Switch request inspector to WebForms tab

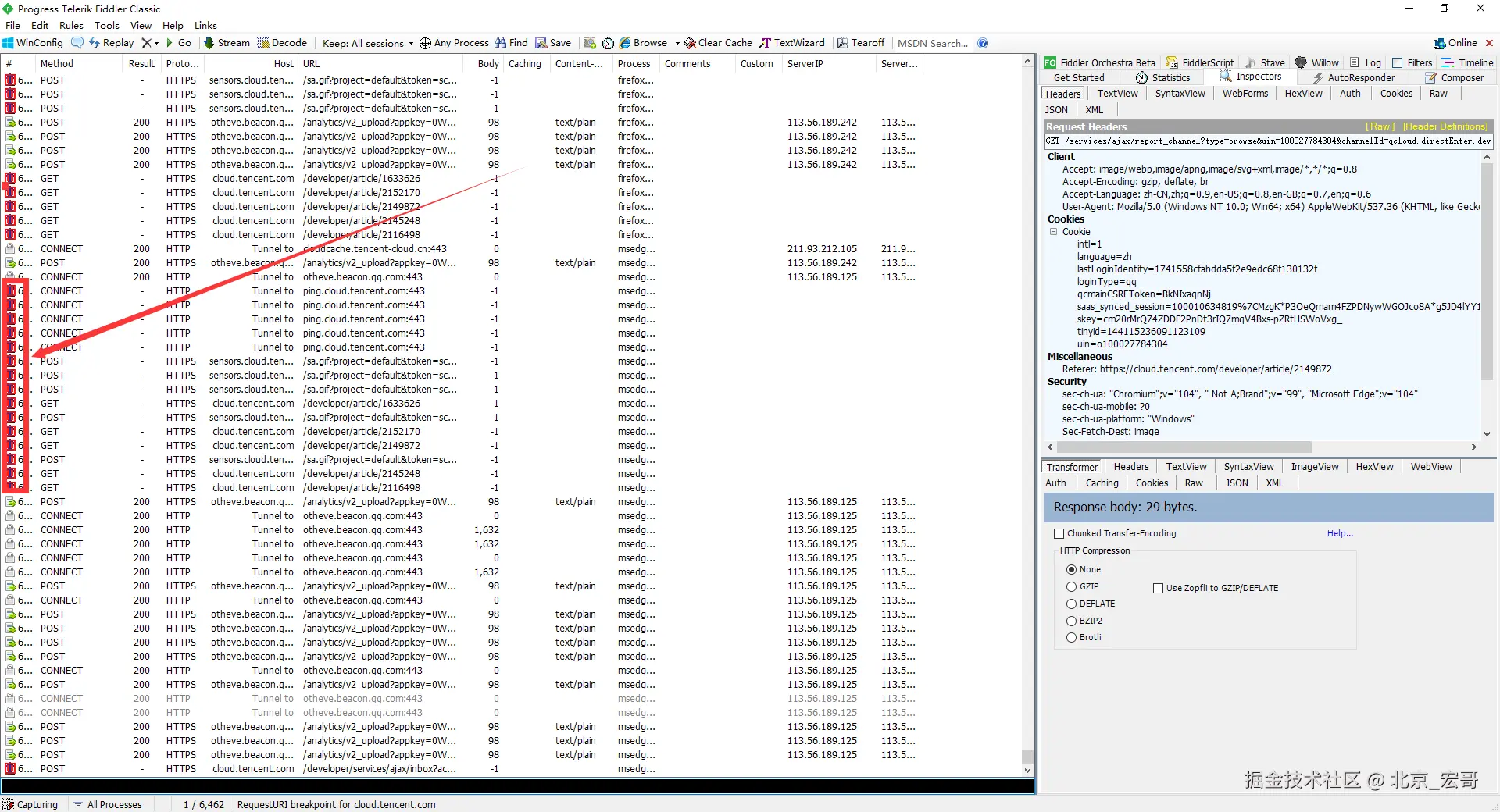(1245, 94)
